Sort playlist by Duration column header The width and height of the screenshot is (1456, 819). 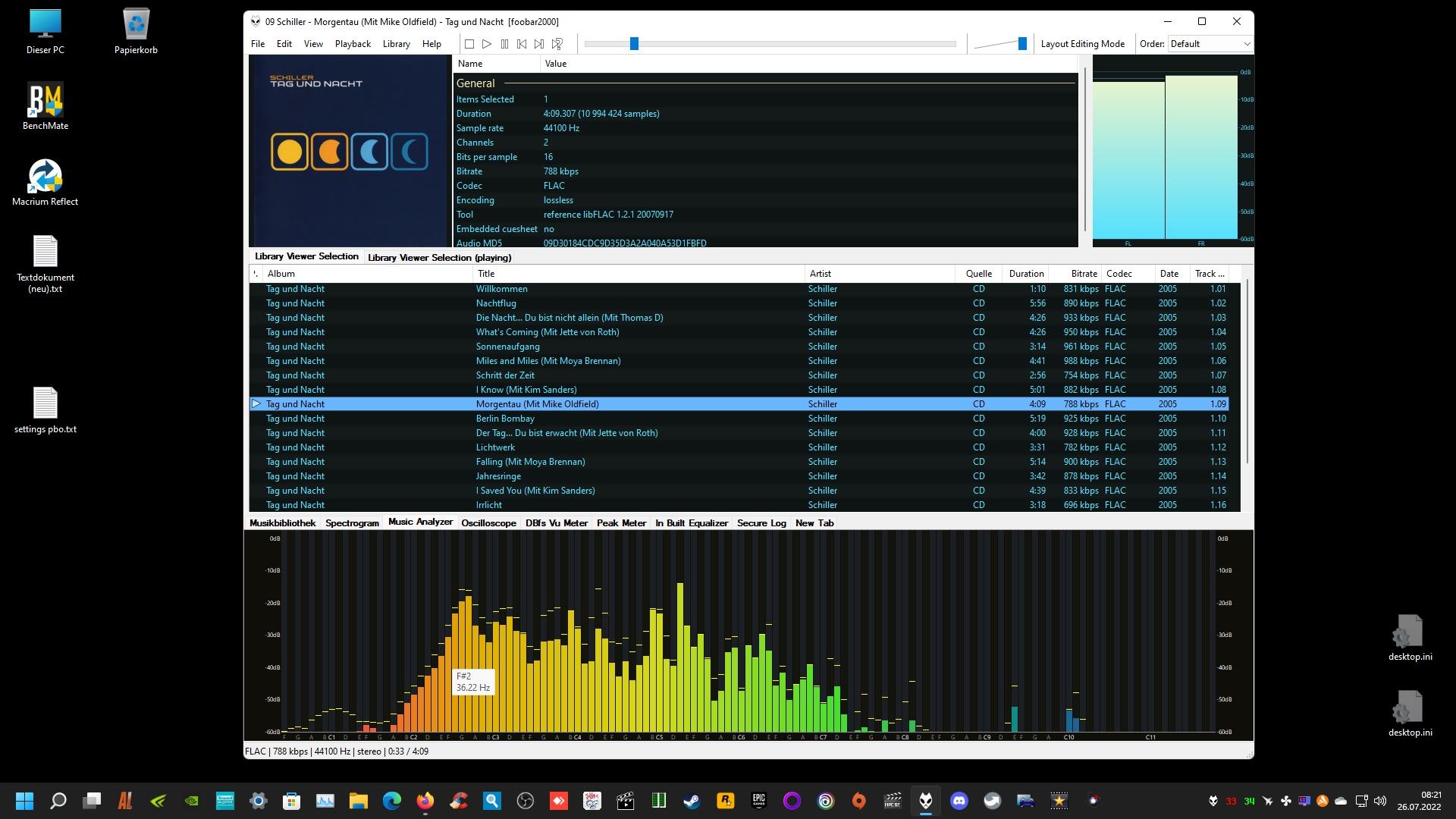pyautogui.click(x=1026, y=274)
